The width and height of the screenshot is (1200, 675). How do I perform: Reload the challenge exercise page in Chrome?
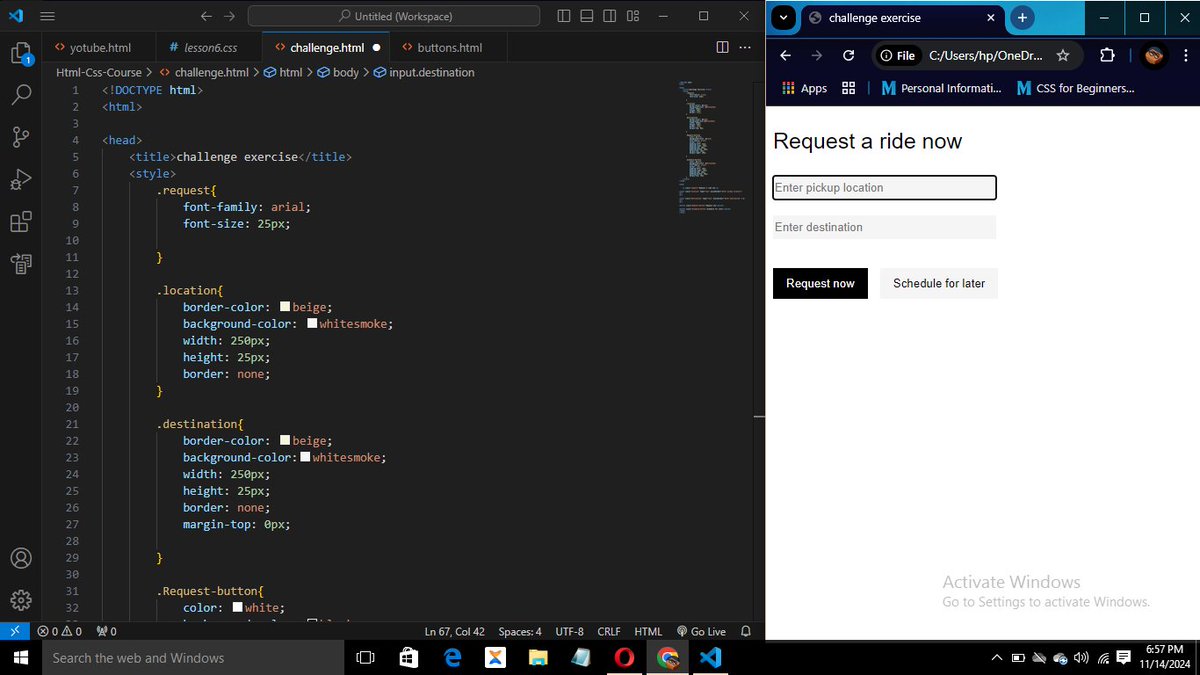coord(849,55)
